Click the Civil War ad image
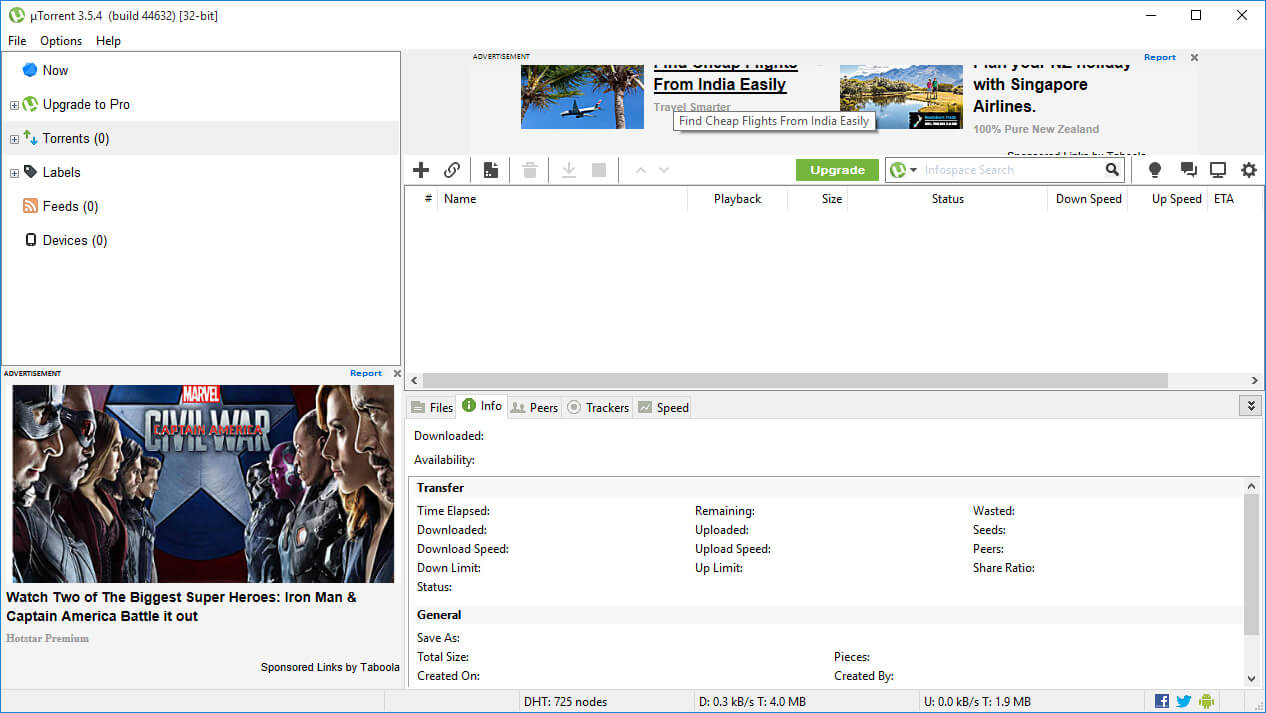Image resolution: width=1266 pixels, height=713 pixels. (x=203, y=483)
